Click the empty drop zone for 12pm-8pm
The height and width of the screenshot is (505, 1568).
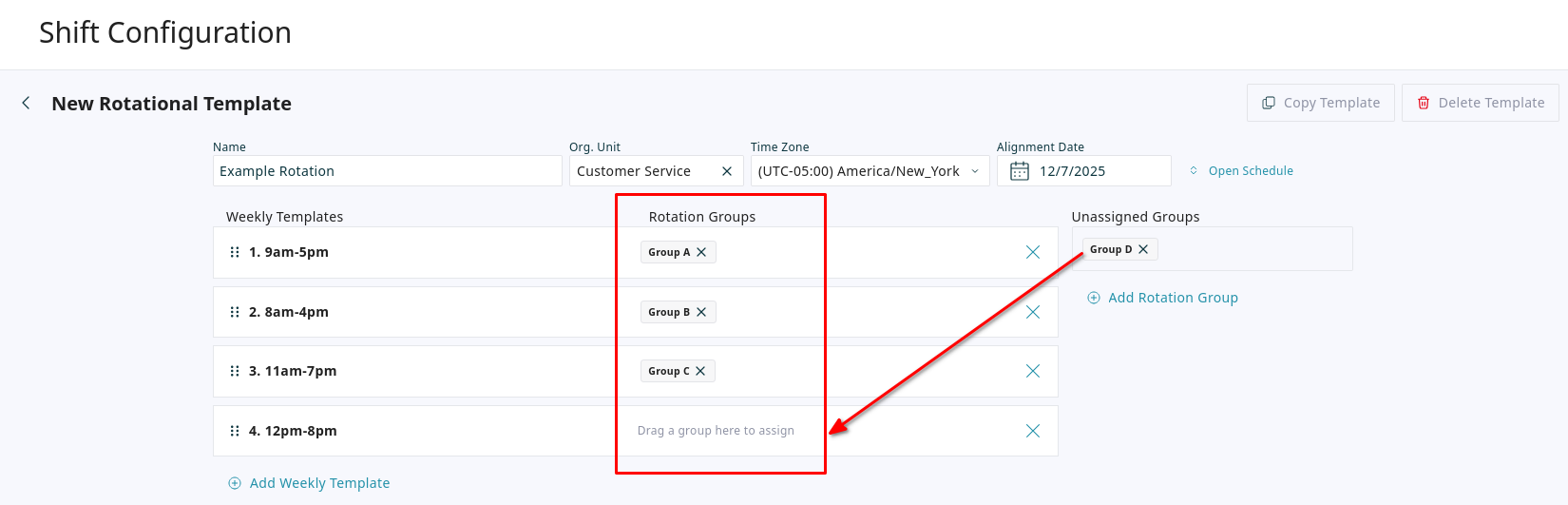coord(716,431)
